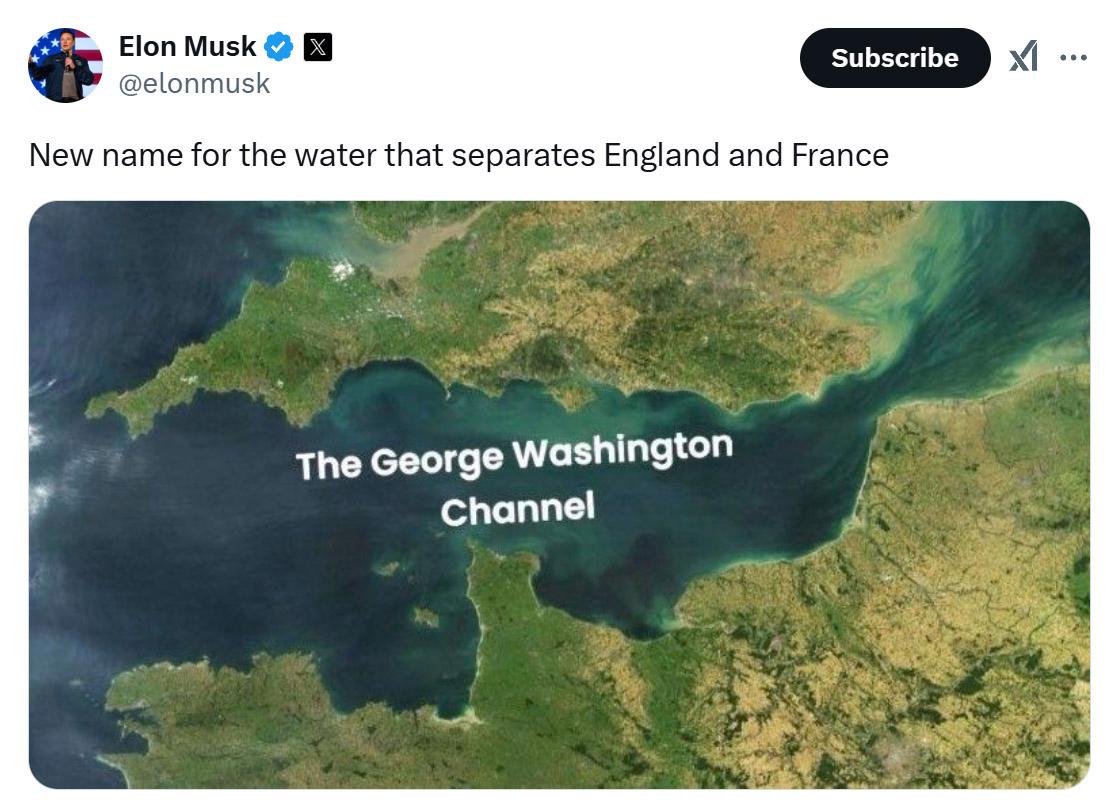Open Grok via the xAI icon
1106x810 pixels.
pyautogui.click(x=1022, y=58)
